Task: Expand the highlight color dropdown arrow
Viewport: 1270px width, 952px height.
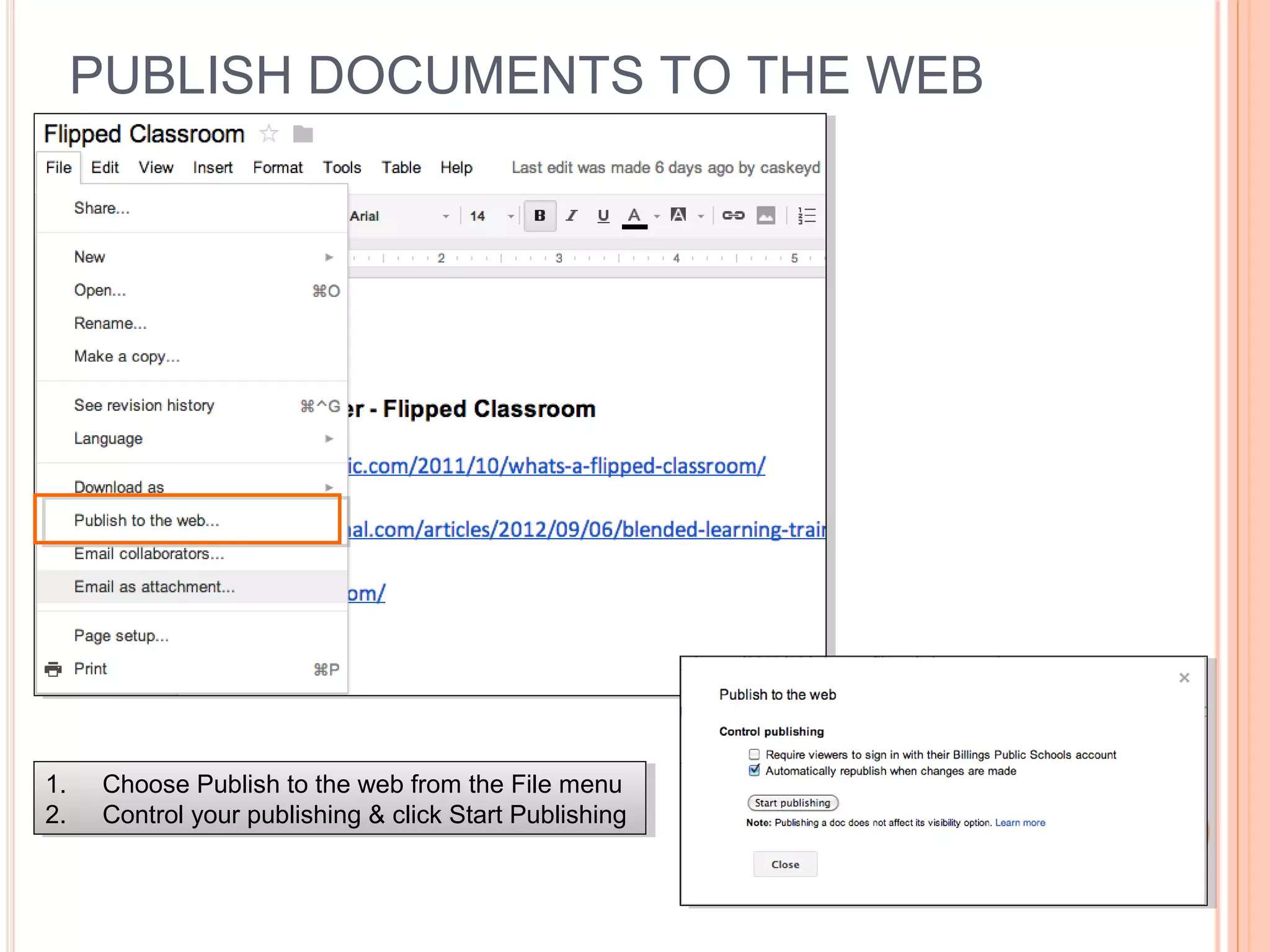Action: (701, 216)
